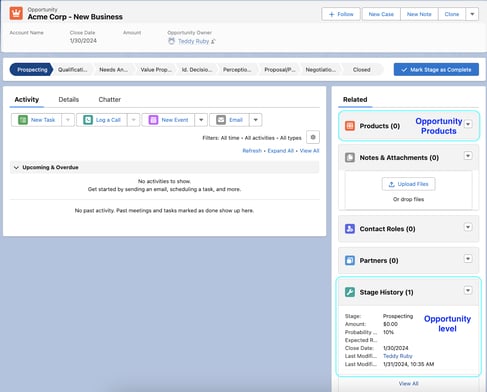The image size is (487, 392).
Task: Click the change owner icon beside Teddy Ruby
Action: (x=213, y=41)
